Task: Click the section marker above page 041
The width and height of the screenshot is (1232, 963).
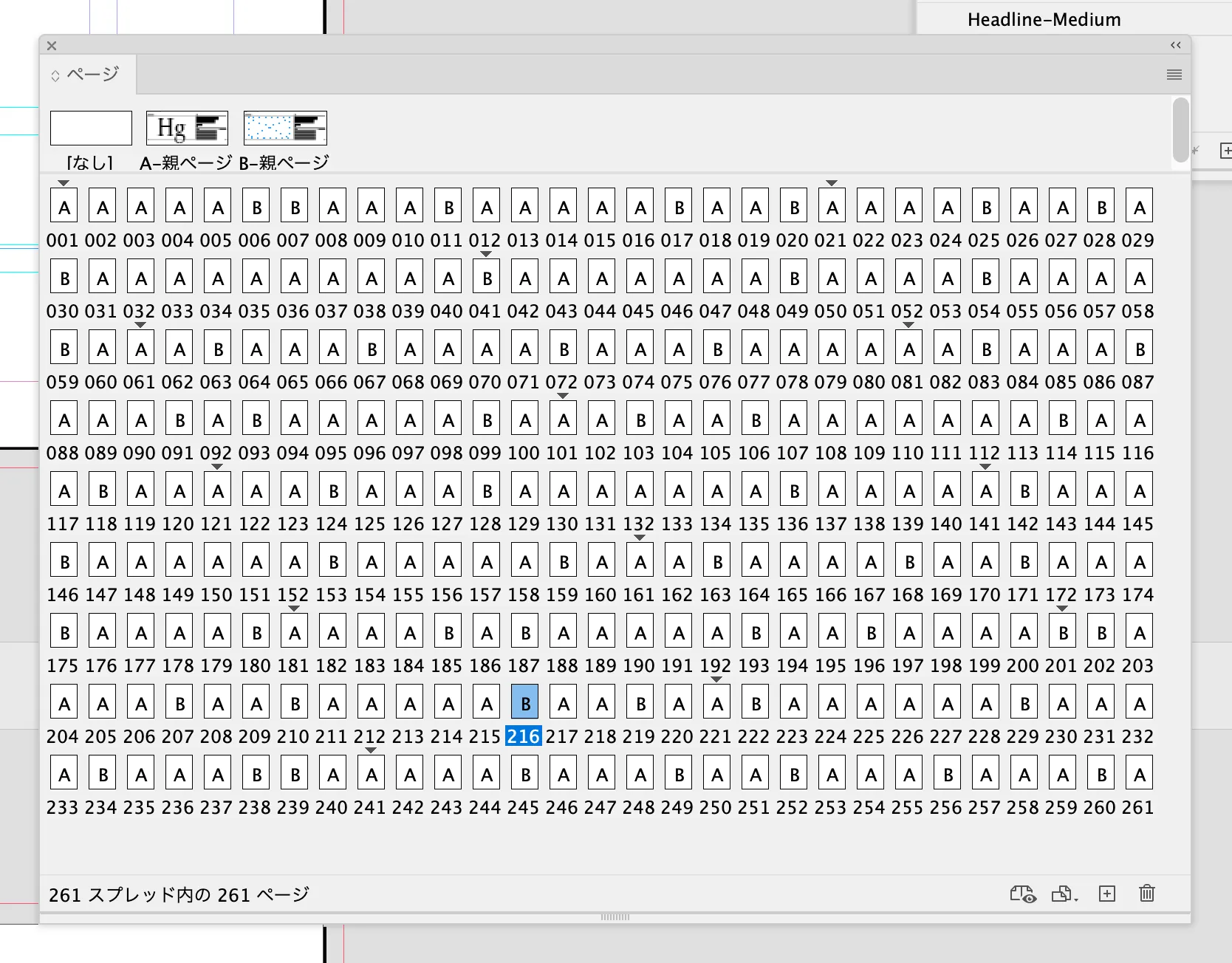Action: [486, 253]
